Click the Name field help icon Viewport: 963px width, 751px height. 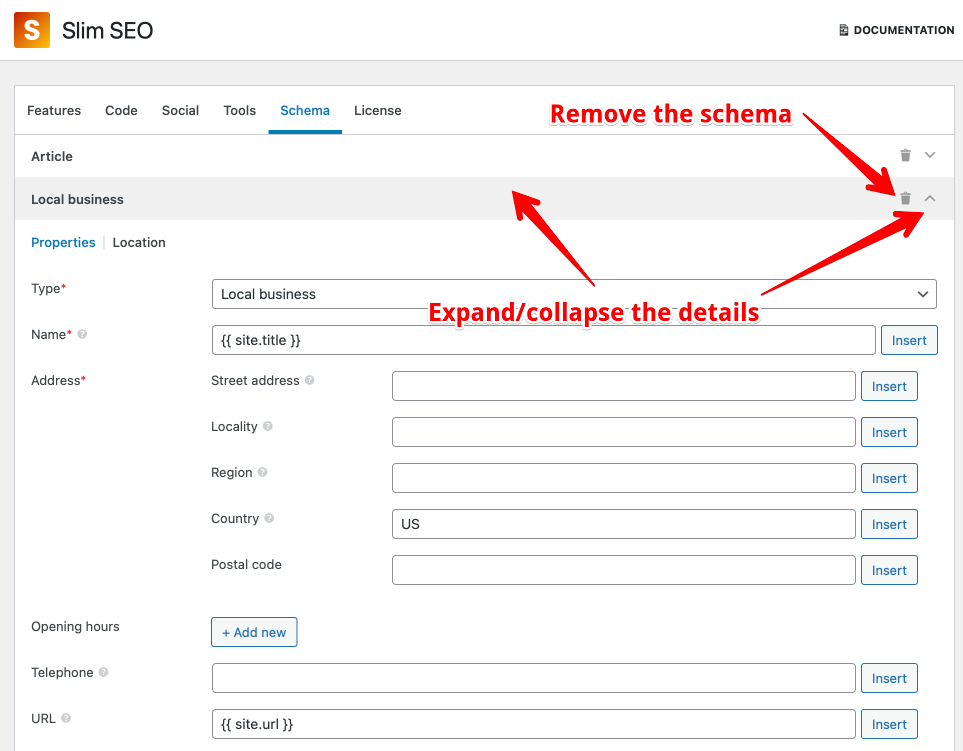tap(82, 334)
